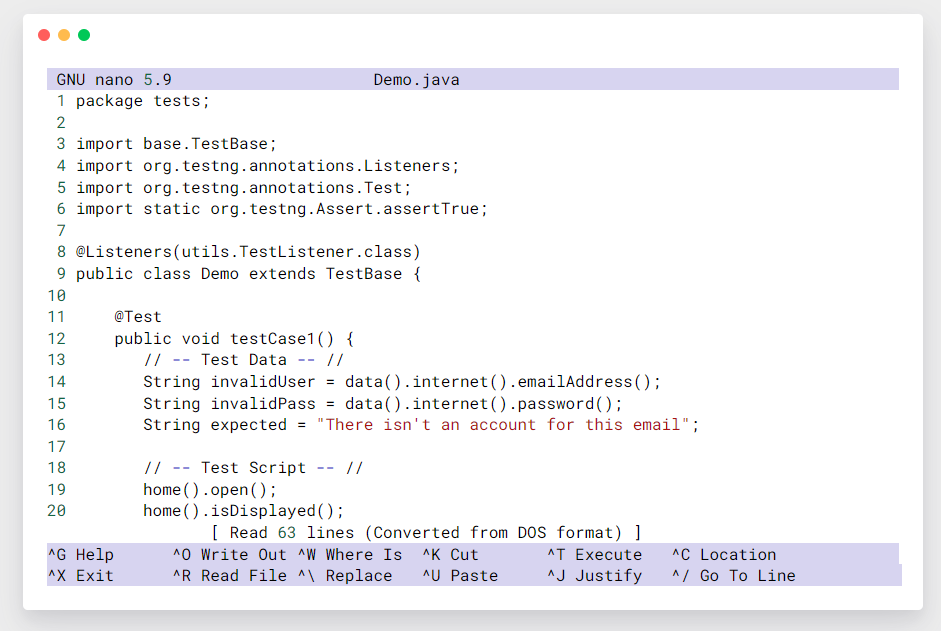
Task: Select the ^K Cut shortcut
Action: tap(450, 554)
